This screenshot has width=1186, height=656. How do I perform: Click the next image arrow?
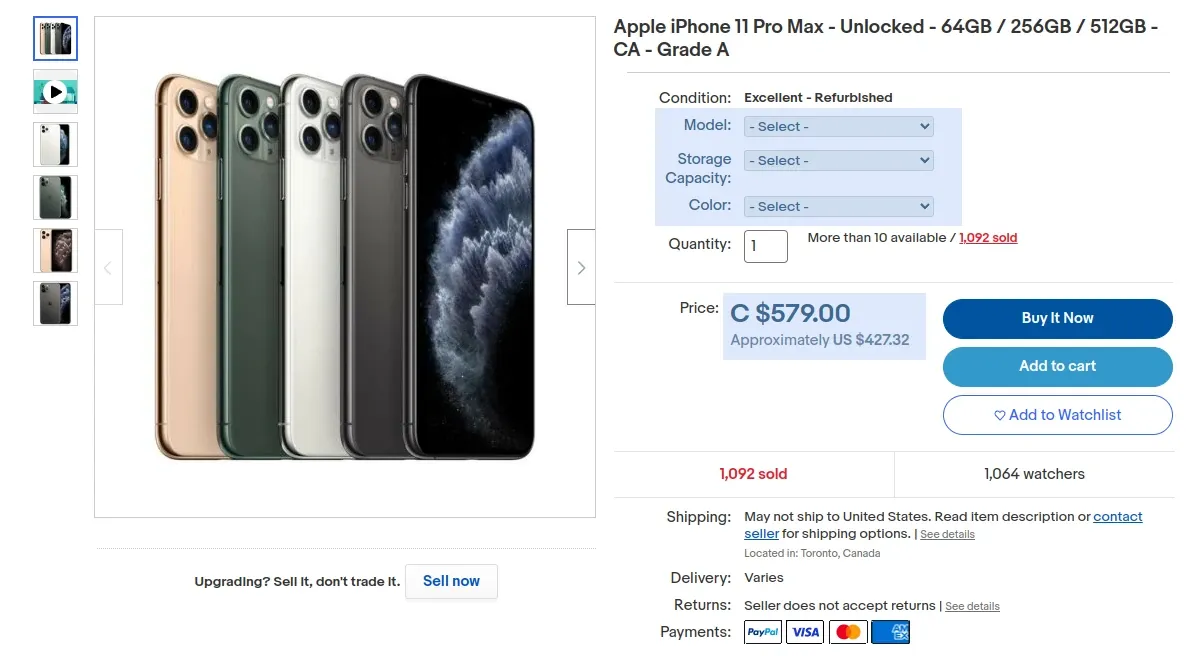pyautogui.click(x=580, y=266)
